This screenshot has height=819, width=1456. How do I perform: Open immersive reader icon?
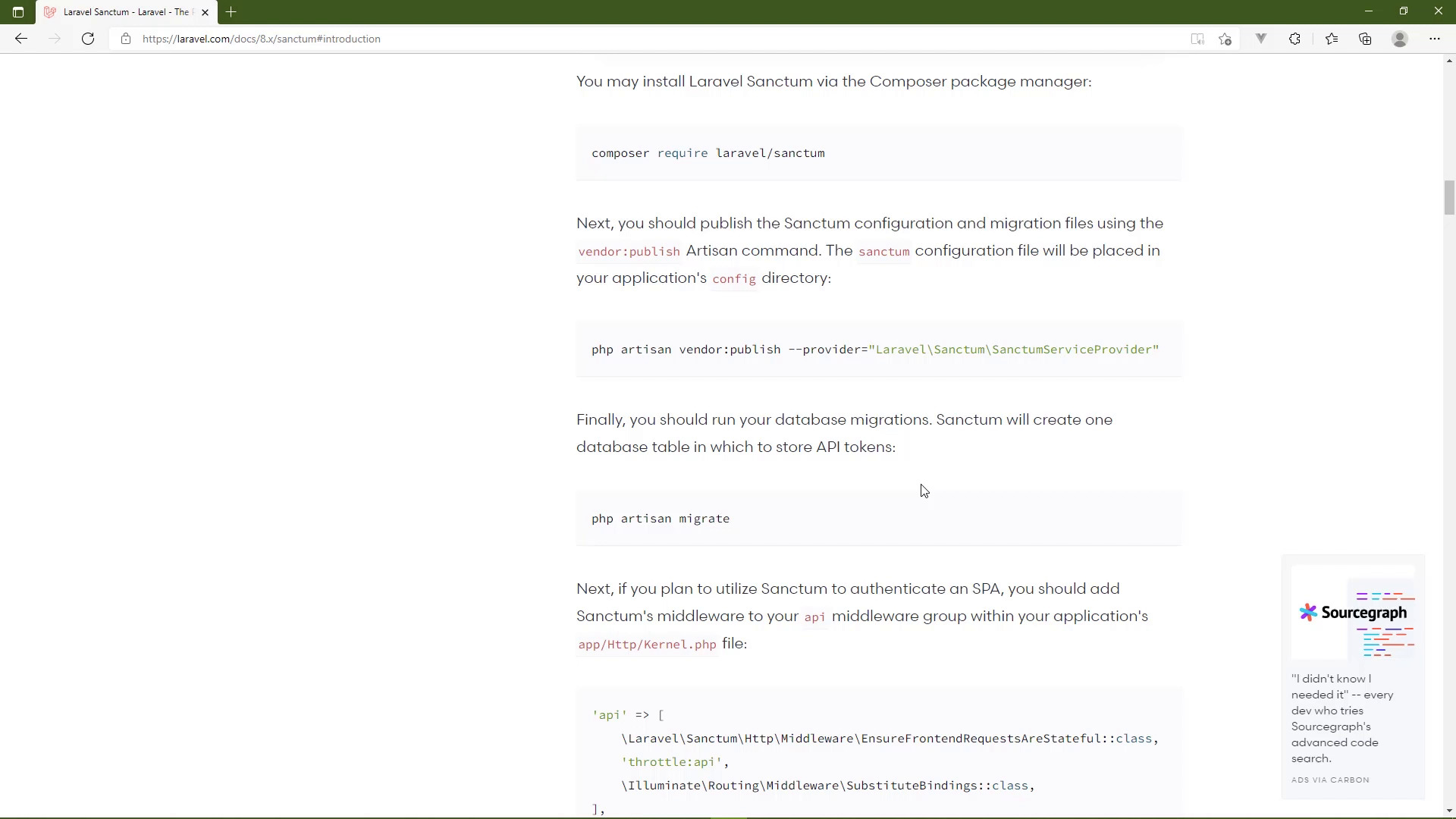click(x=1197, y=39)
